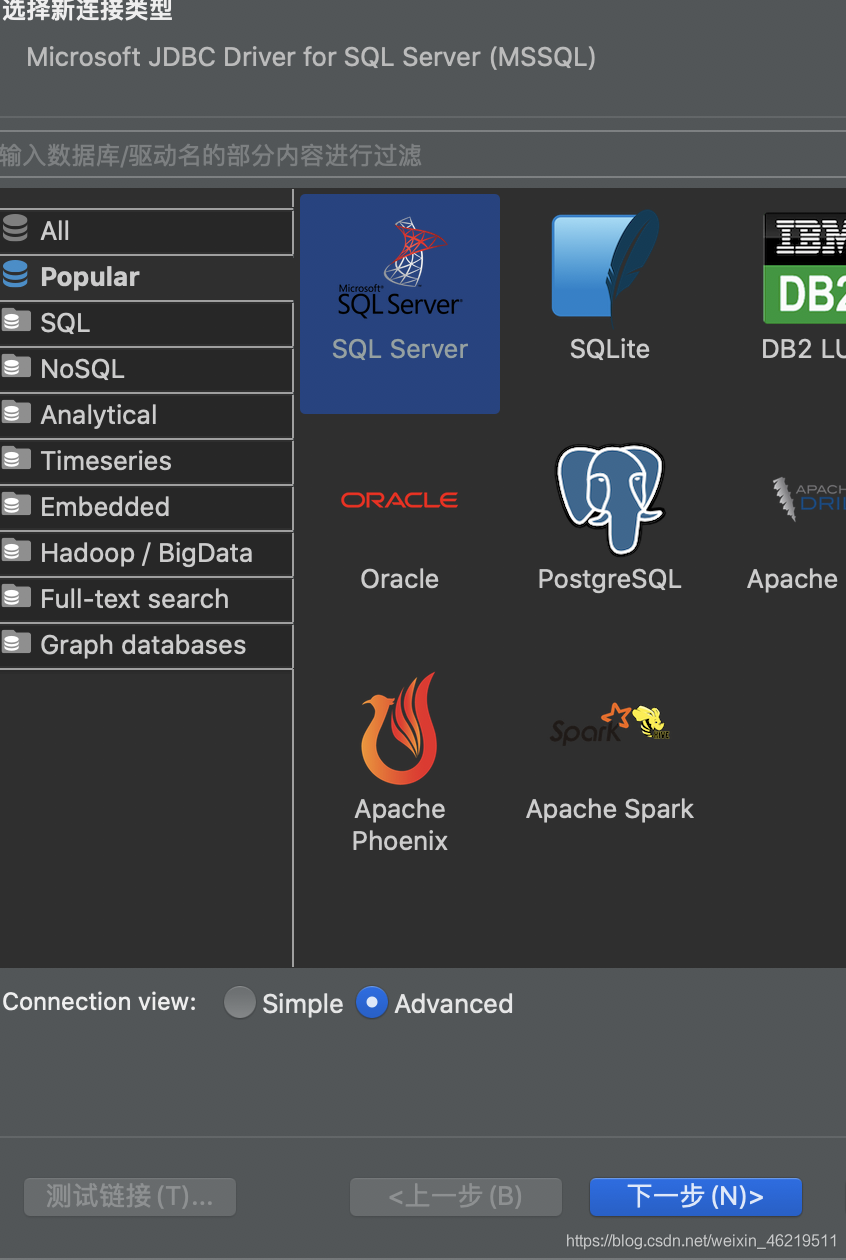Click the All category database icon
The width and height of the screenshot is (846, 1260).
(15, 229)
